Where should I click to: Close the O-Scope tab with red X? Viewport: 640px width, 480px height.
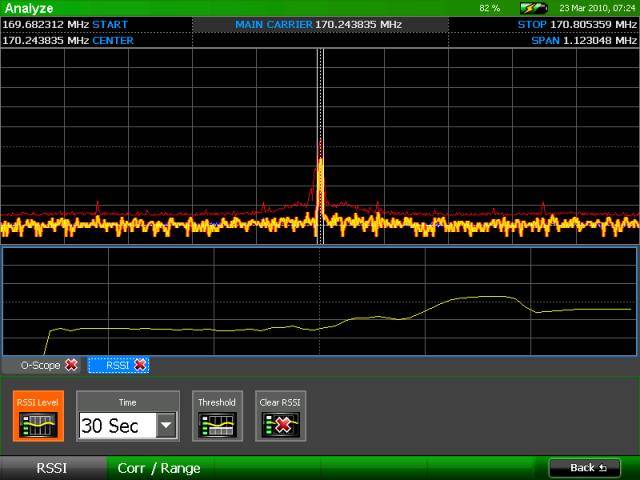[x=71, y=365]
